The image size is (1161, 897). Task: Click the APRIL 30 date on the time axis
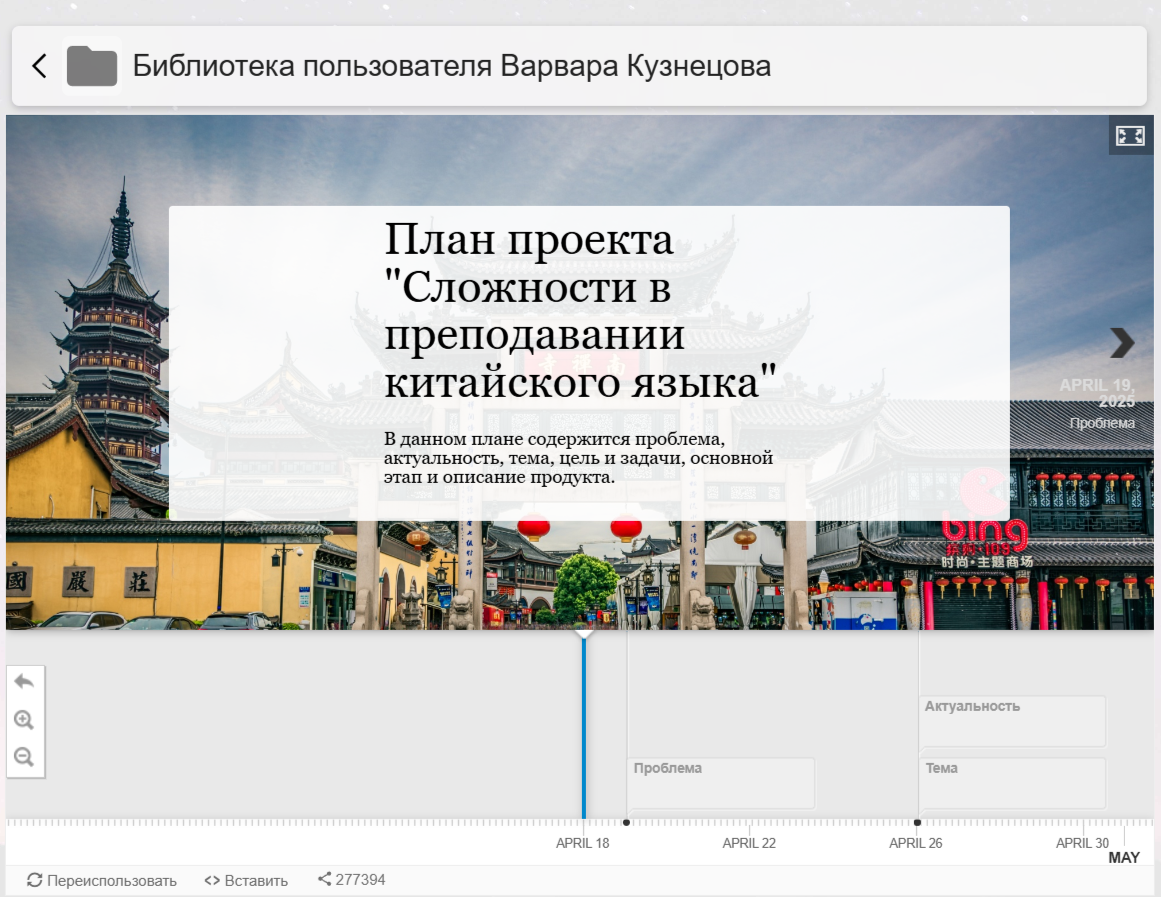1083,843
